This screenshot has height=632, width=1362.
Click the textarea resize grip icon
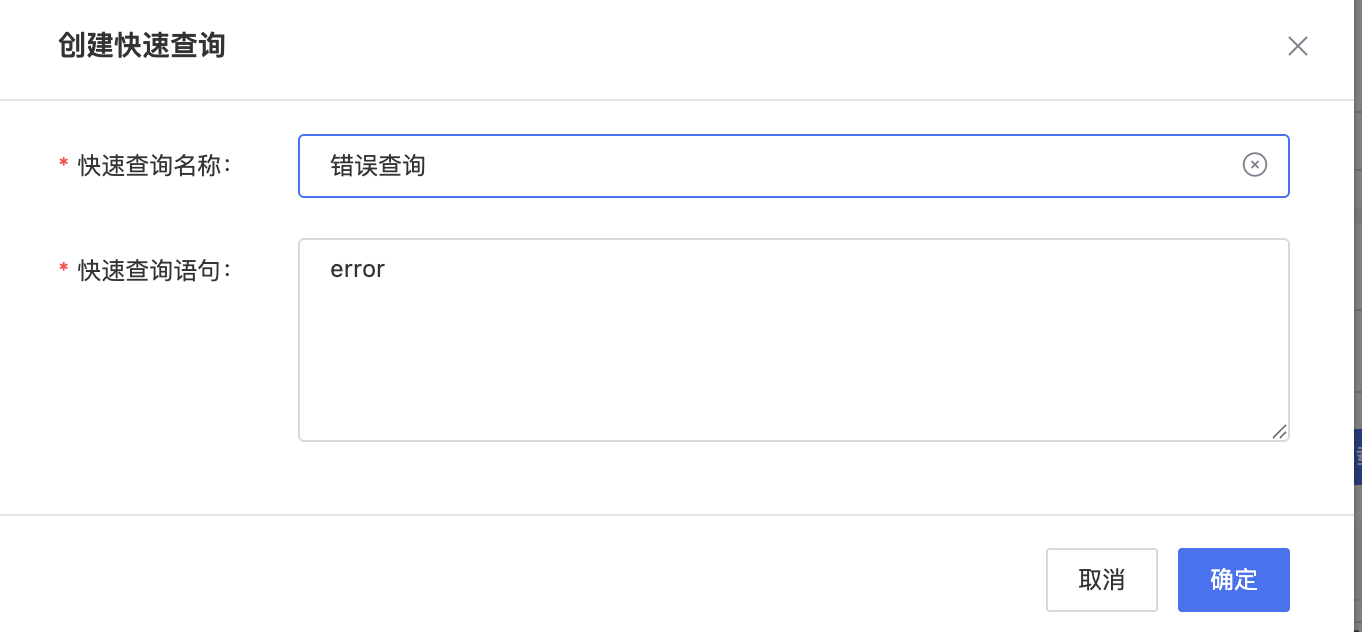[1279, 431]
